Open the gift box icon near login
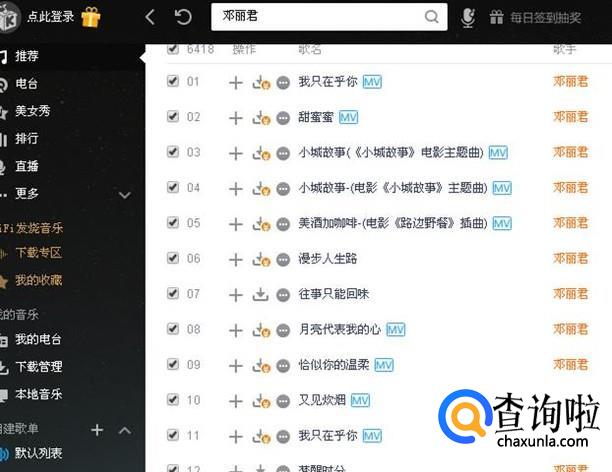 point(91,17)
